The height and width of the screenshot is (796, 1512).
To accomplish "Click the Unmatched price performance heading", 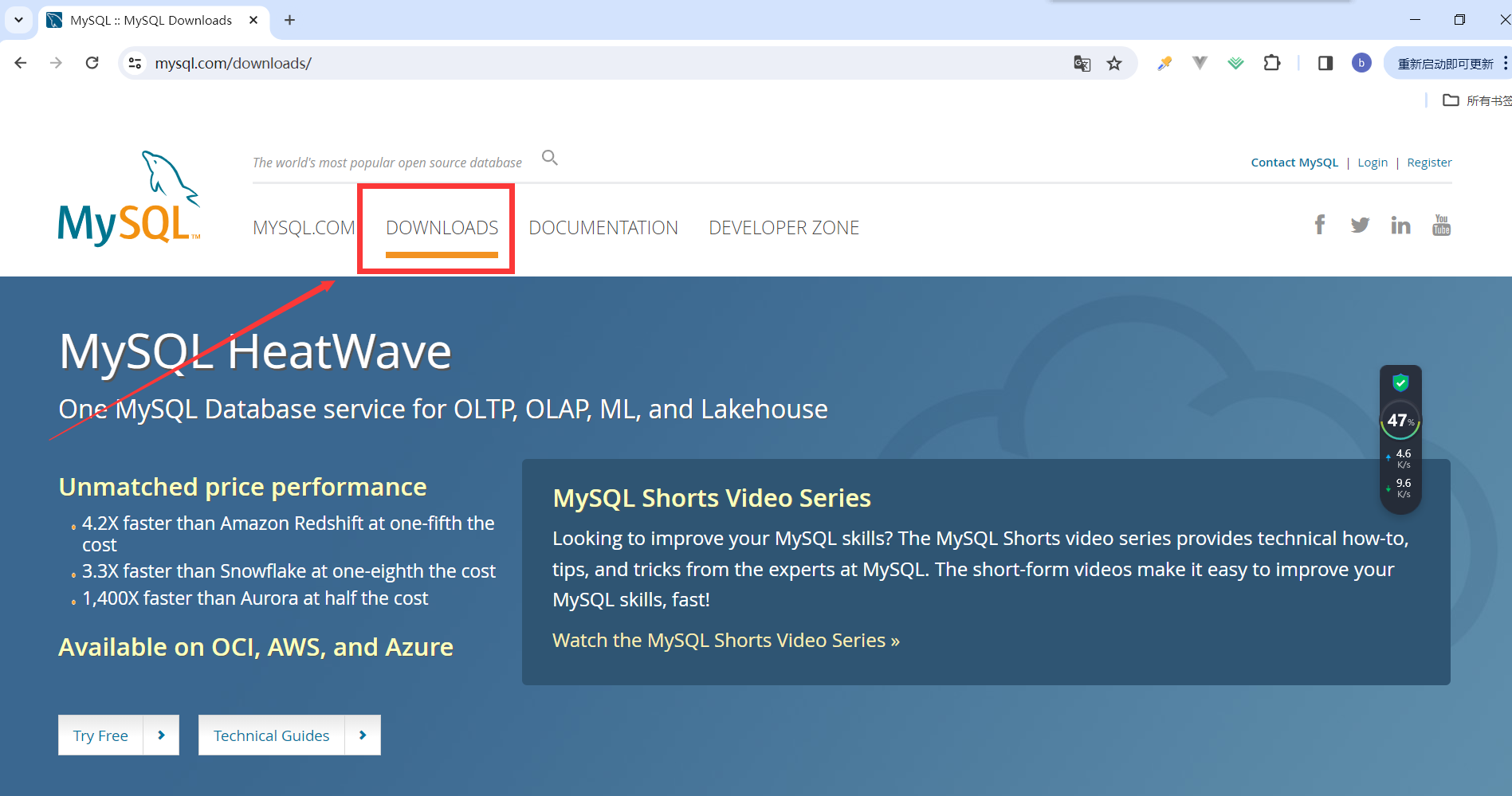I will pyautogui.click(x=243, y=487).
